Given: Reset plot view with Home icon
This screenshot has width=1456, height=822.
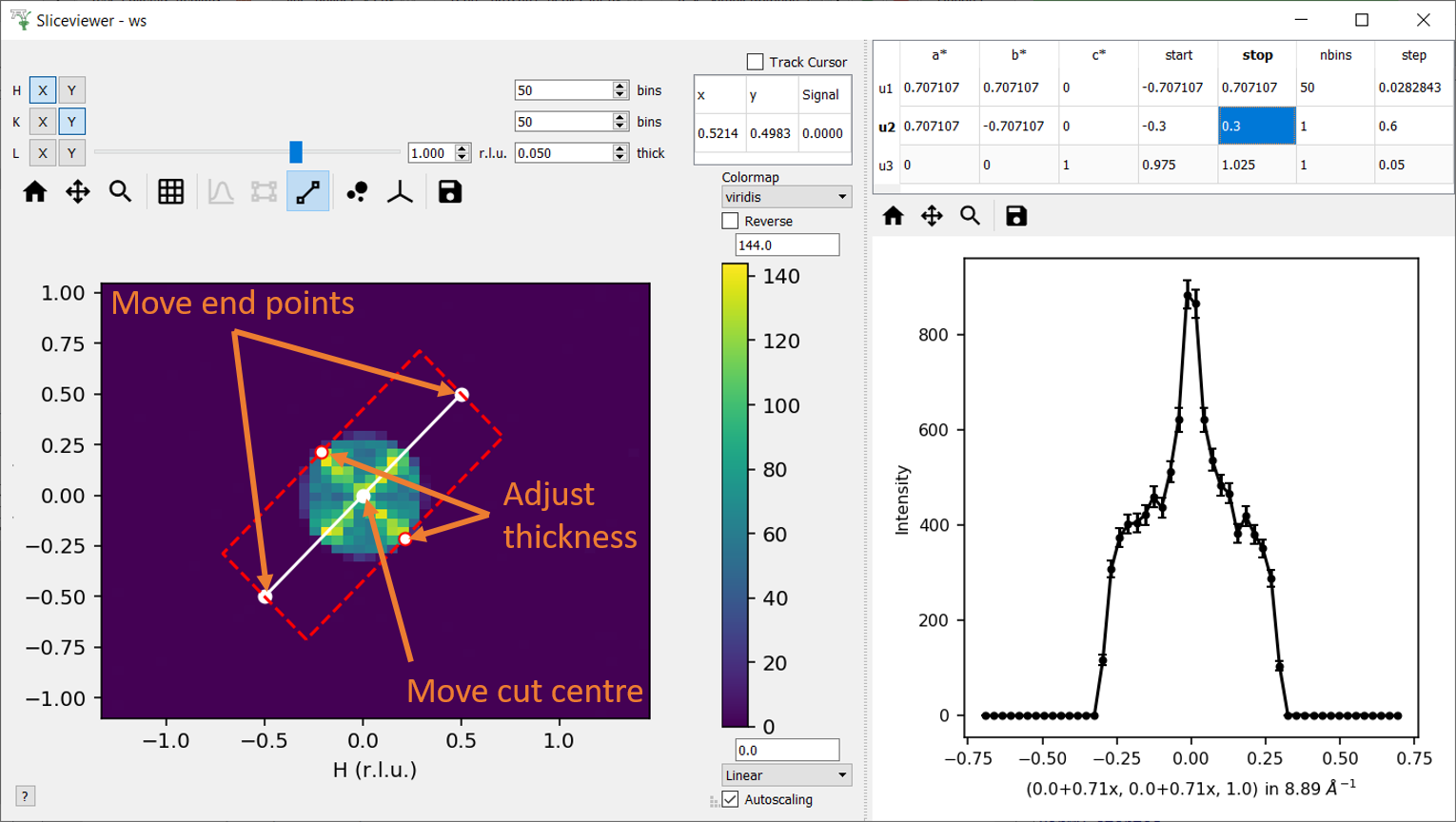Looking at the screenshot, I should click(x=35, y=190).
